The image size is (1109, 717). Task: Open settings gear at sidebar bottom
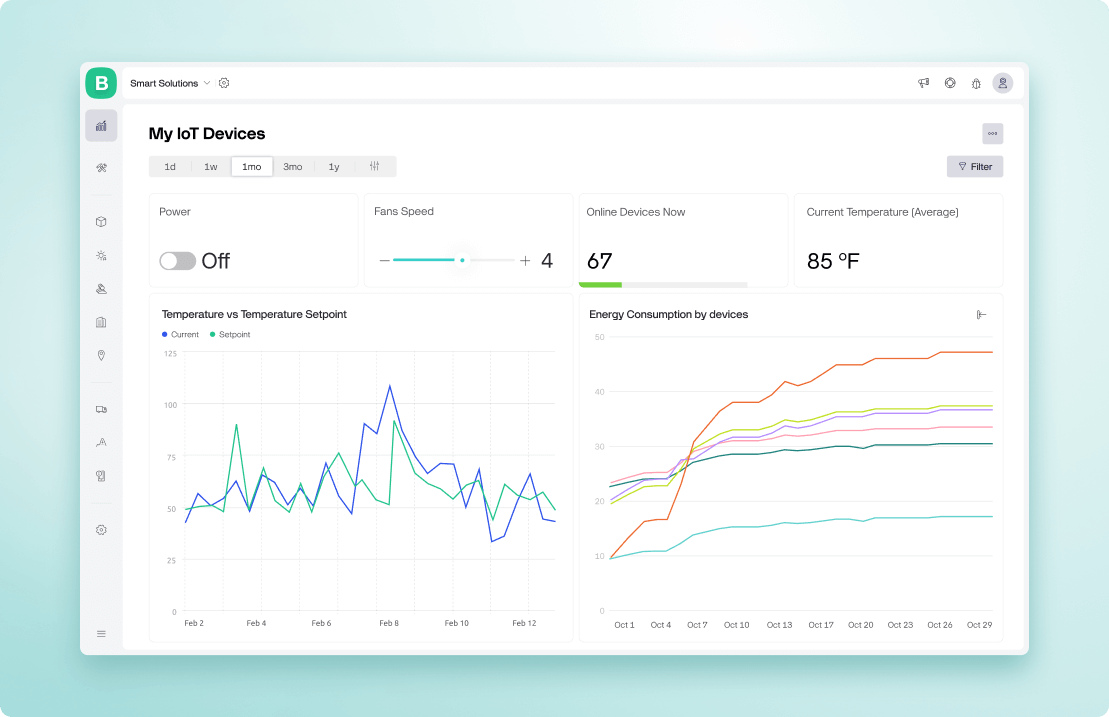pyautogui.click(x=101, y=529)
